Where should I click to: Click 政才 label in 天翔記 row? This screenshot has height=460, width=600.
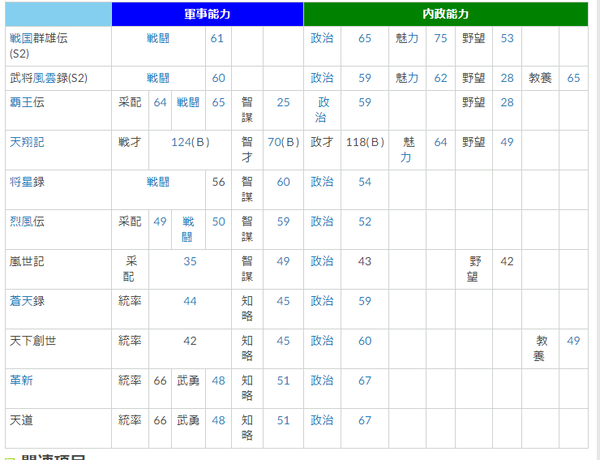point(322,142)
